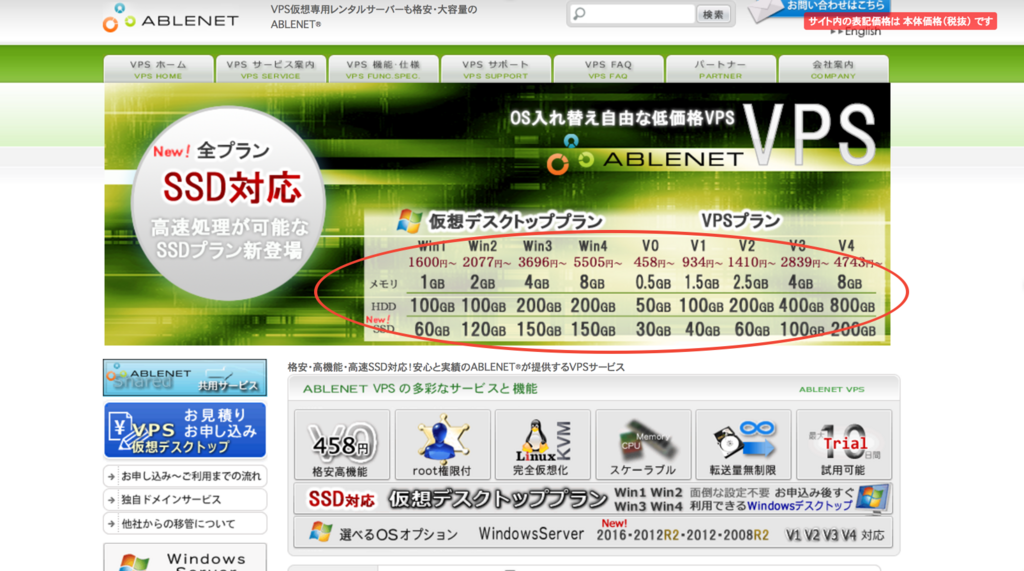Open the VPS FAQ tab

609,69
